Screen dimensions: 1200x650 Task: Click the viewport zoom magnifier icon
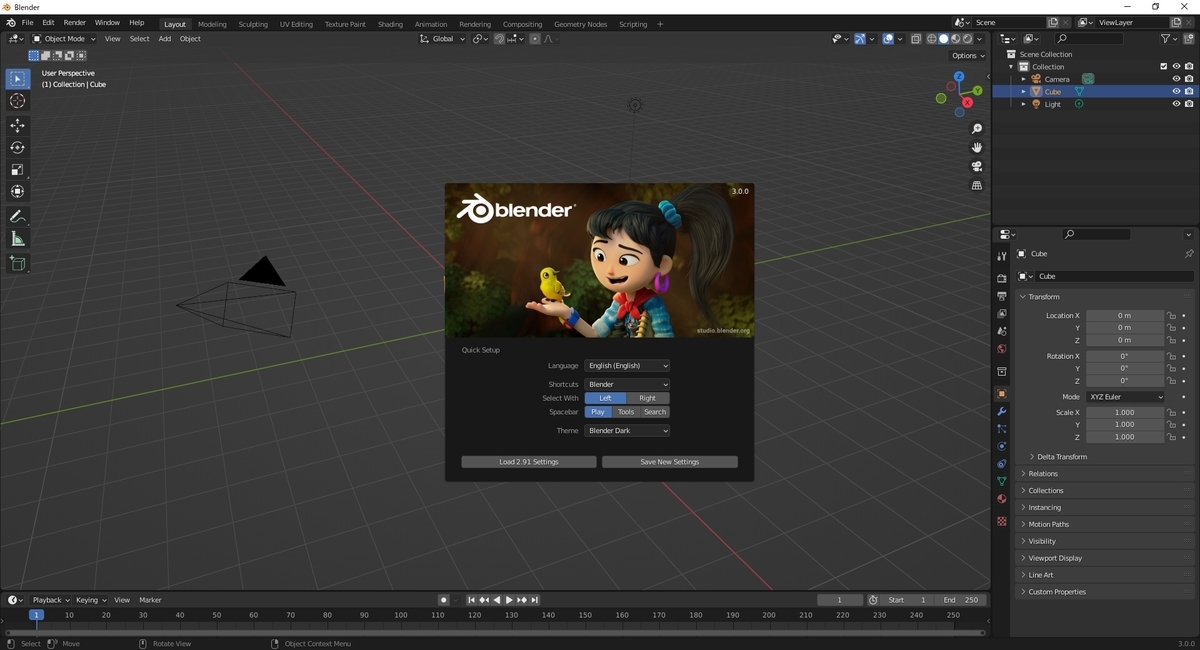point(977,129)
